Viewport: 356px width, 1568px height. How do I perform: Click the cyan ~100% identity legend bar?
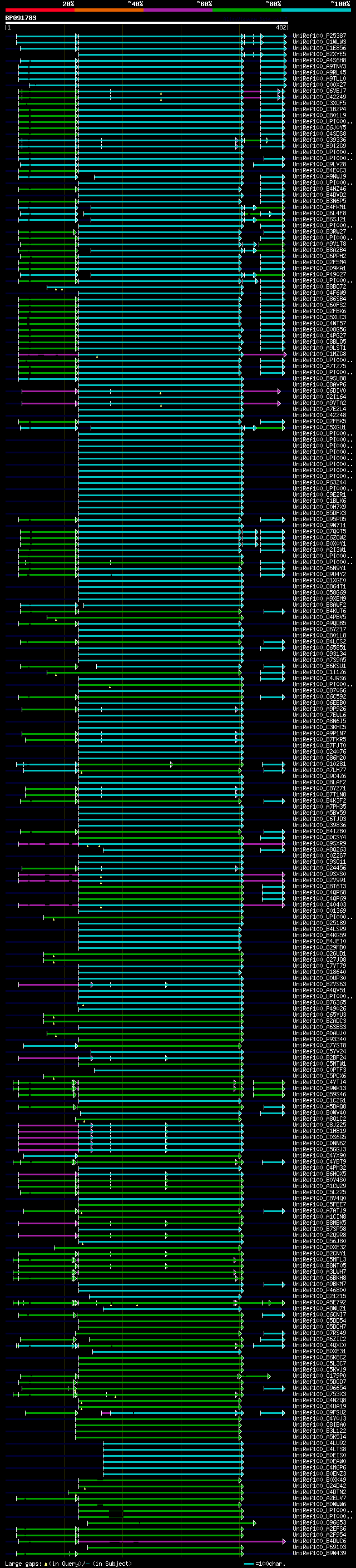316,10
